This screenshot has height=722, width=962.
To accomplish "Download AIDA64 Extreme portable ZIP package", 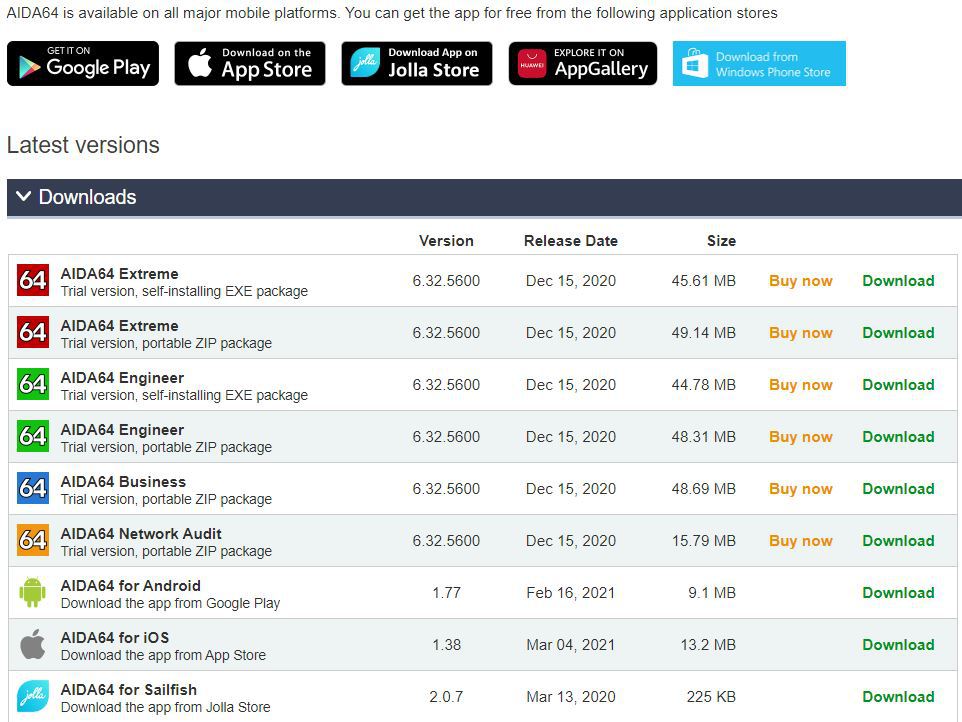I will click(898, 333).
